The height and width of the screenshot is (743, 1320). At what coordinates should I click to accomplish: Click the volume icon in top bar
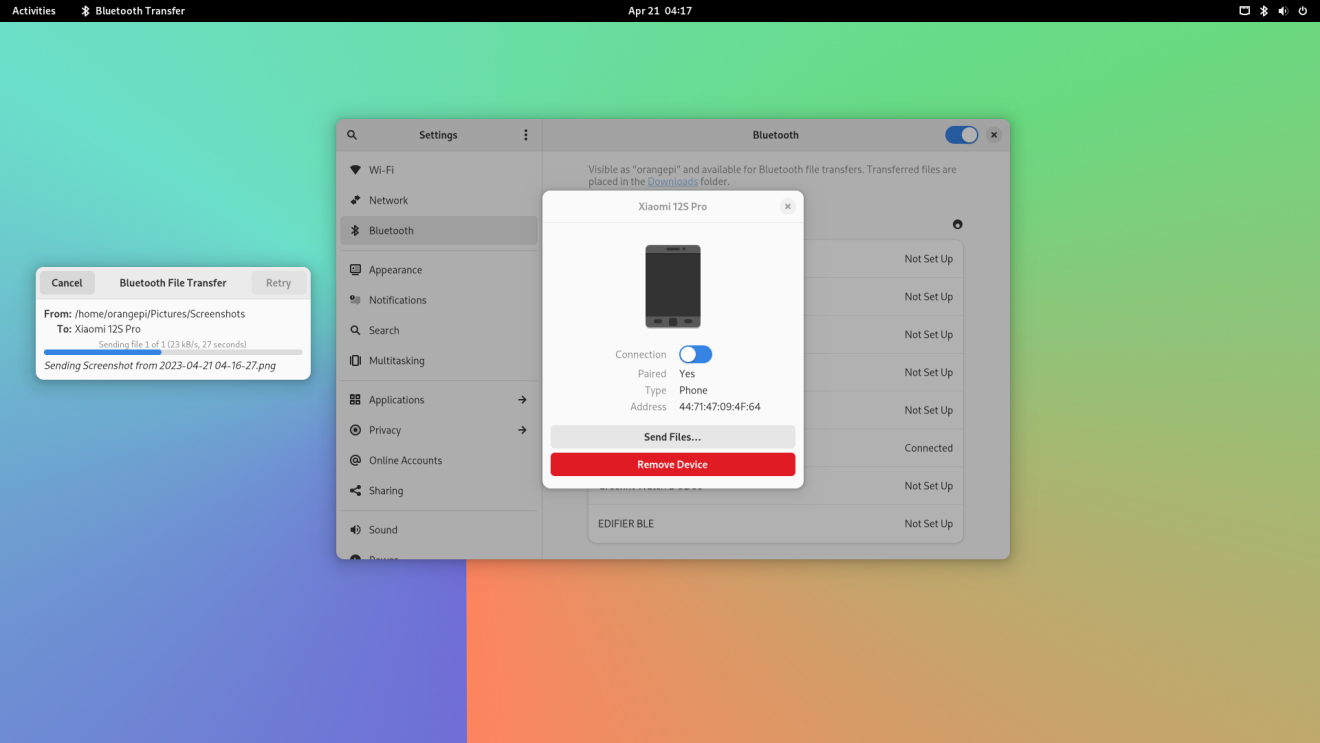point(1283,11)
